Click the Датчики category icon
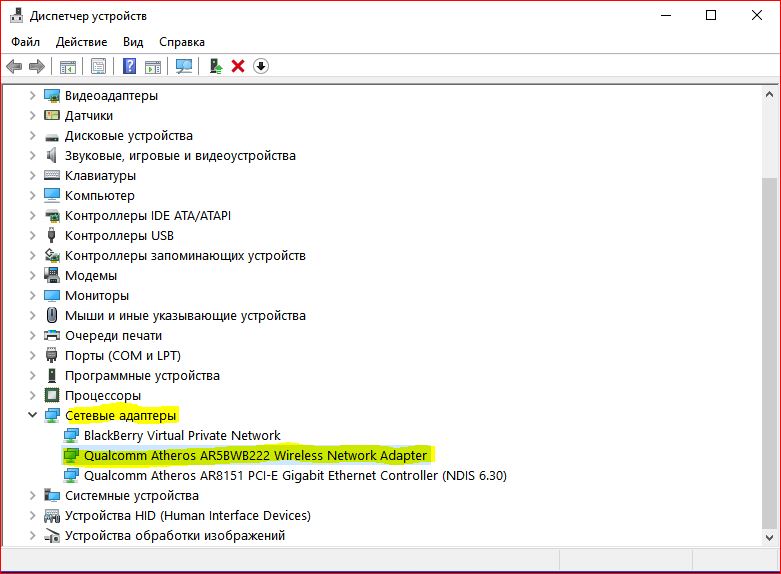This screenshot has height=574, width=781. [x=52, y=116]
